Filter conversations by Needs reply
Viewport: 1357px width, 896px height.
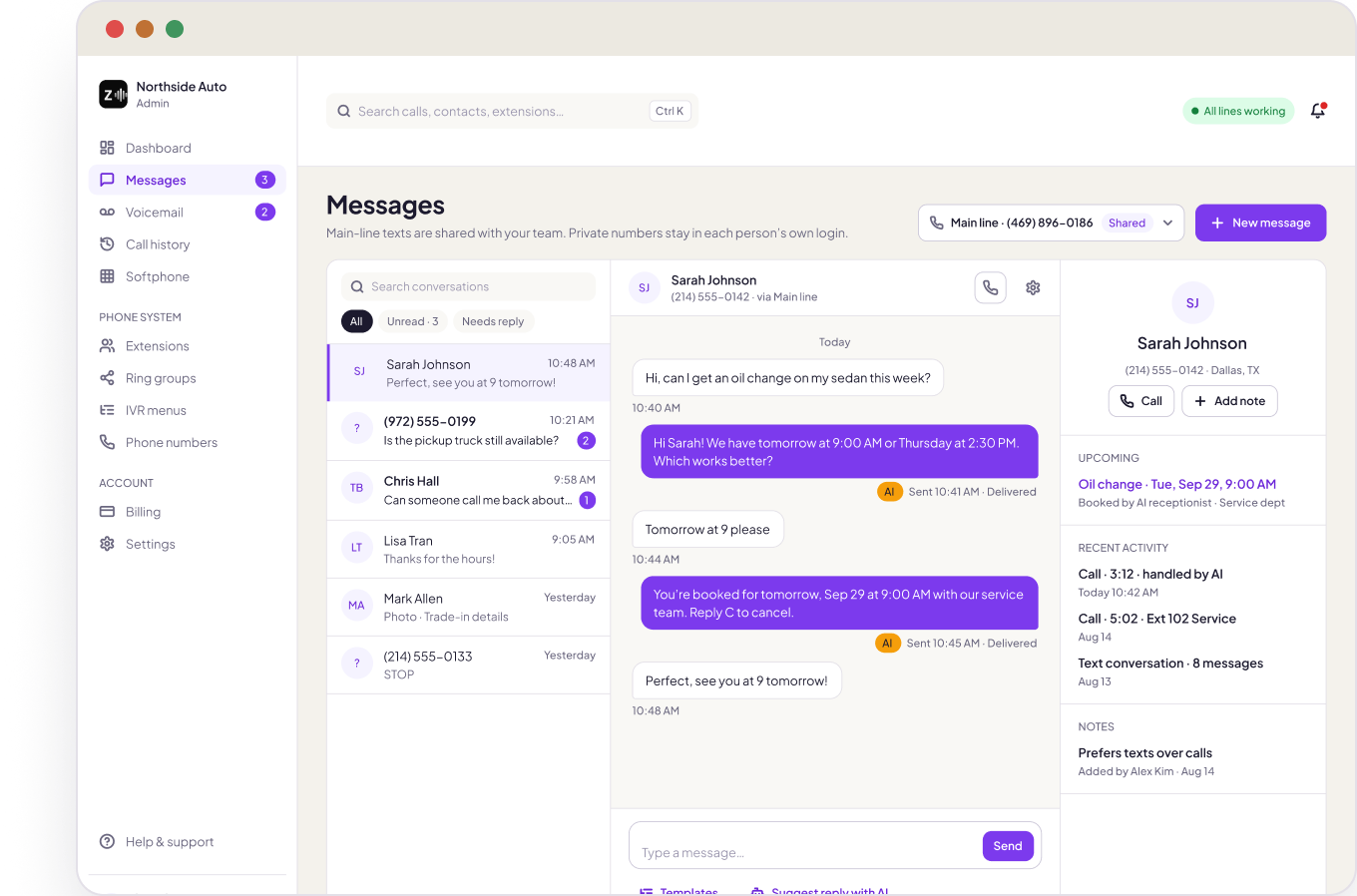(x=493, y=321)
